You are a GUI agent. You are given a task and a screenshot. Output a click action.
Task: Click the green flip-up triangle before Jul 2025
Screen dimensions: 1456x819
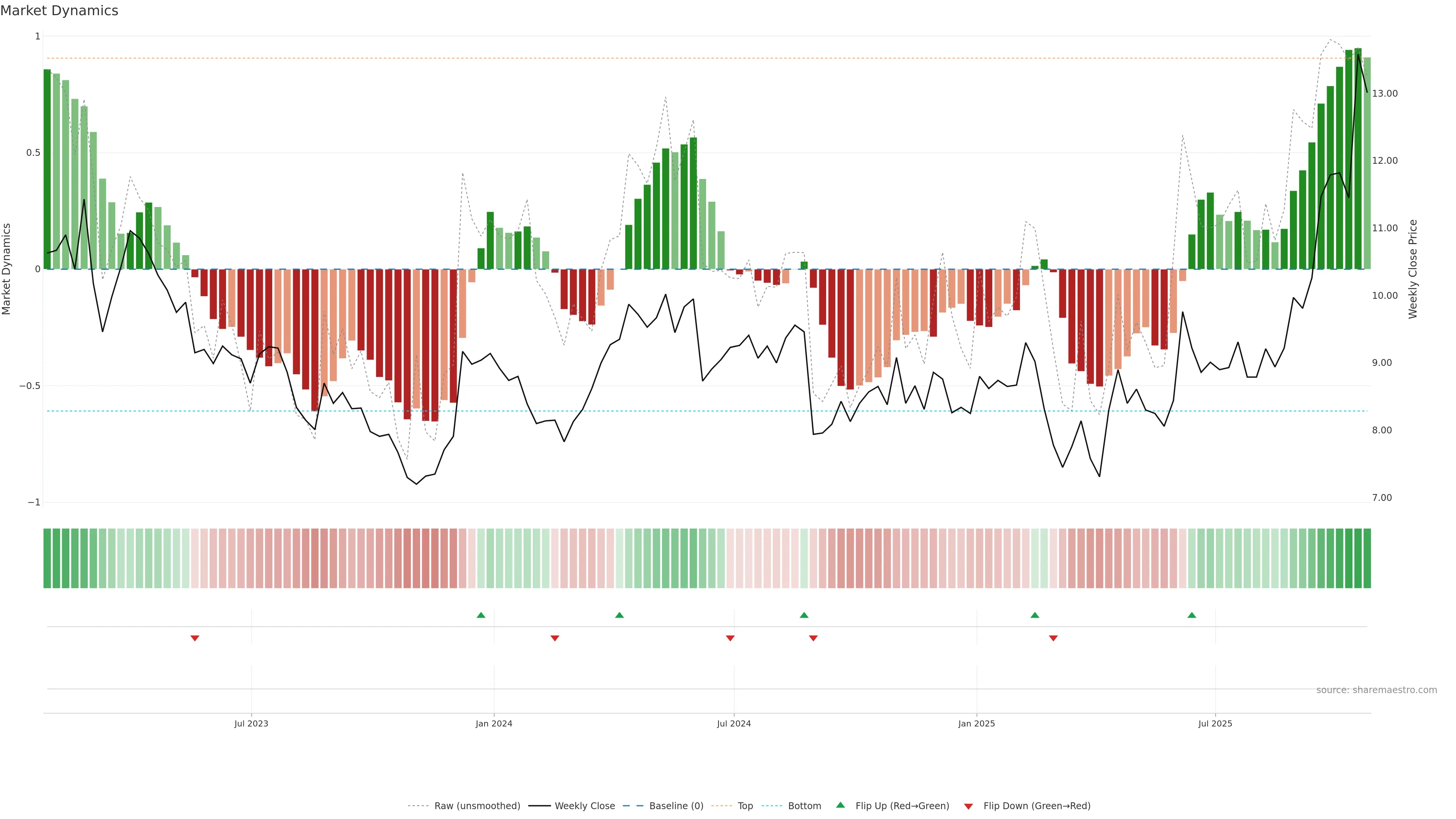click(1191, 615)
